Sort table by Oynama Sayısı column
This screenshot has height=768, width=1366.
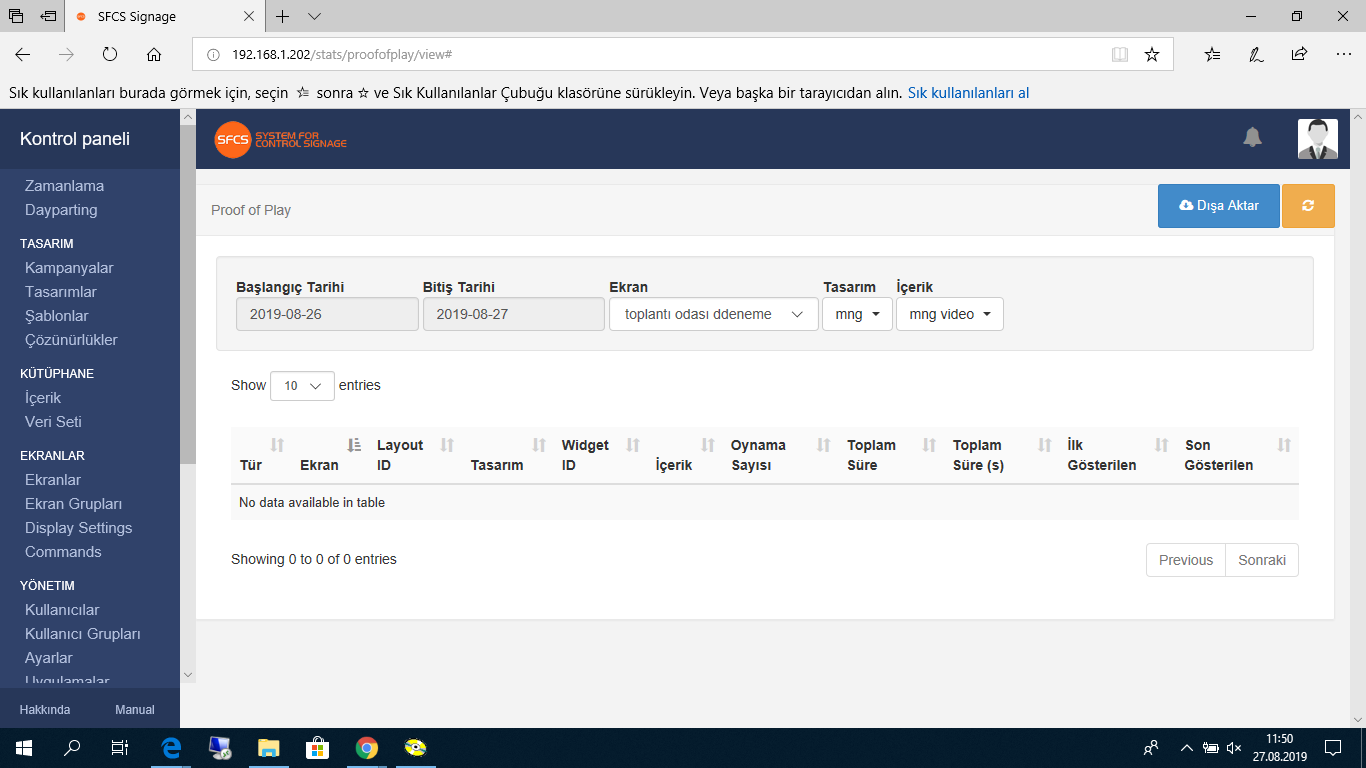click(x=780, y=455)
